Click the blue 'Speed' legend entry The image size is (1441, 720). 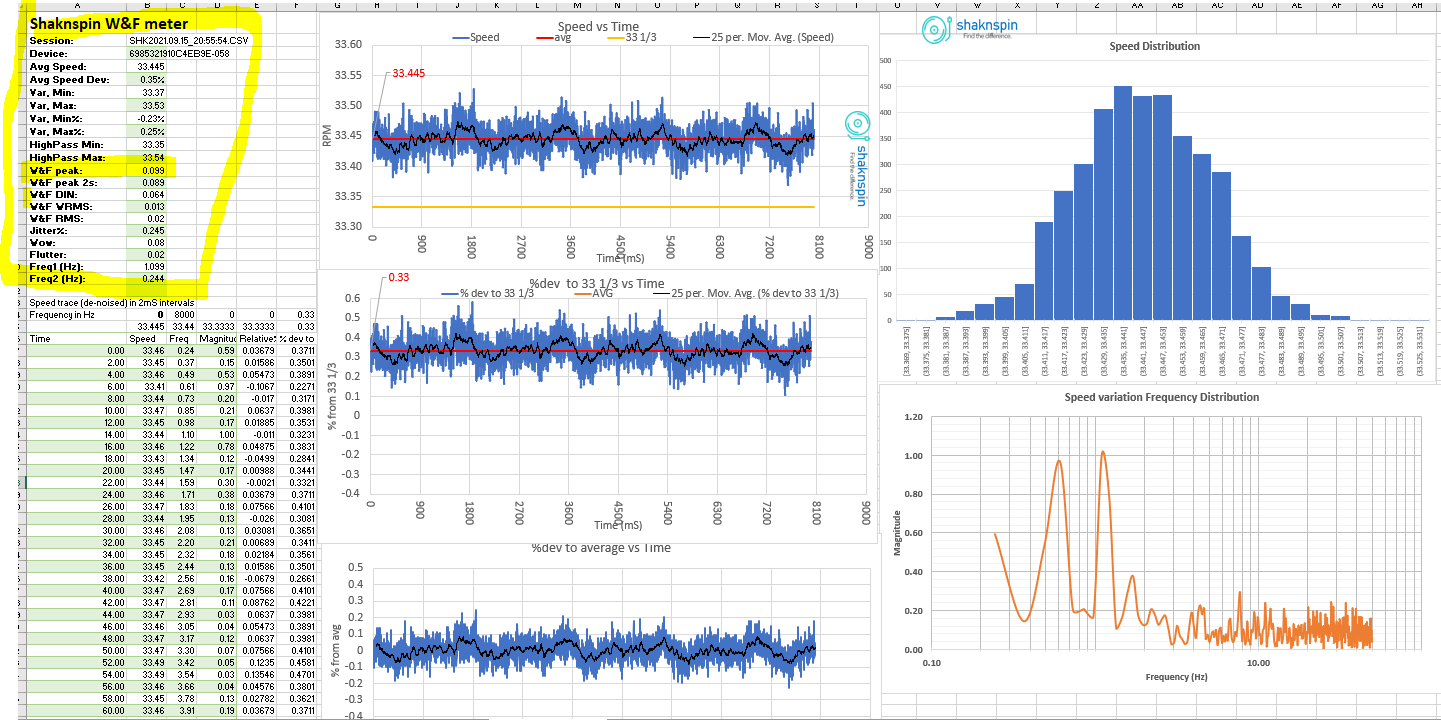coord(475,38)
